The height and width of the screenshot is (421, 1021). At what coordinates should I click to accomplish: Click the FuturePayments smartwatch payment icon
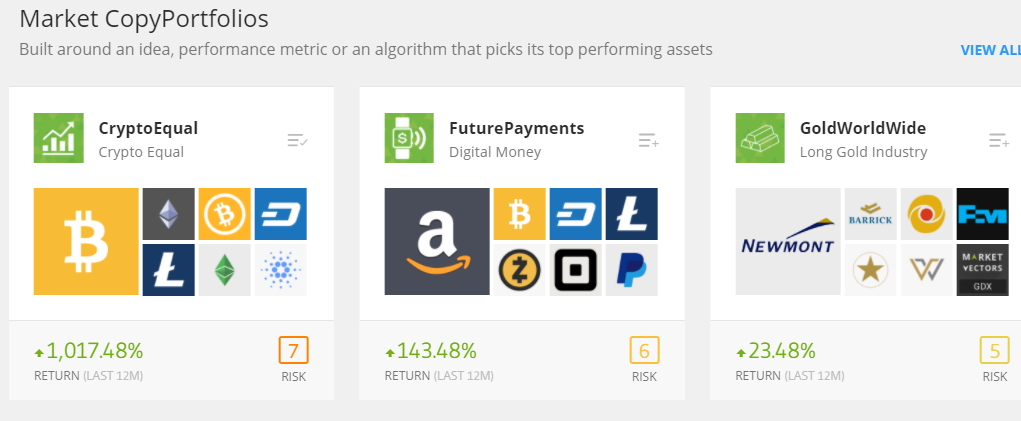(x=409, y=138)
